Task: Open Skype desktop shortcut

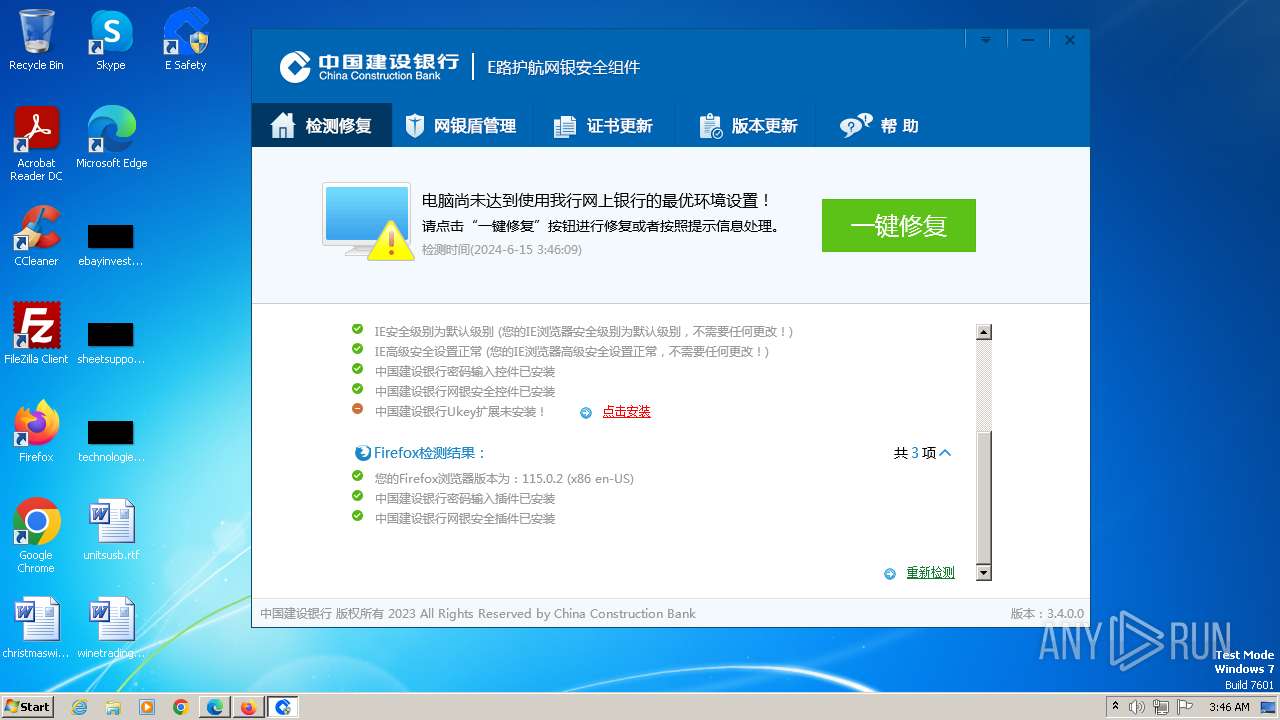Action: 111,40
